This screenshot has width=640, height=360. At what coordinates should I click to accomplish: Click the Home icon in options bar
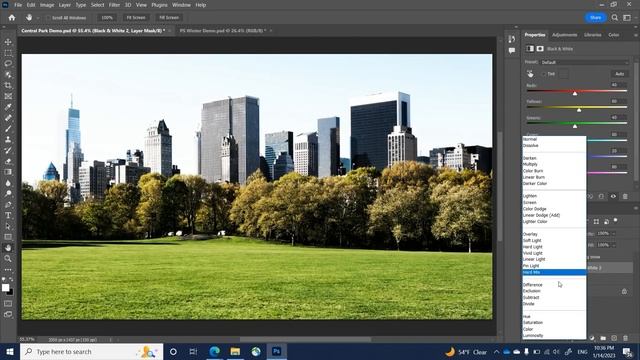pyautogui.click(x=11, y=18)
